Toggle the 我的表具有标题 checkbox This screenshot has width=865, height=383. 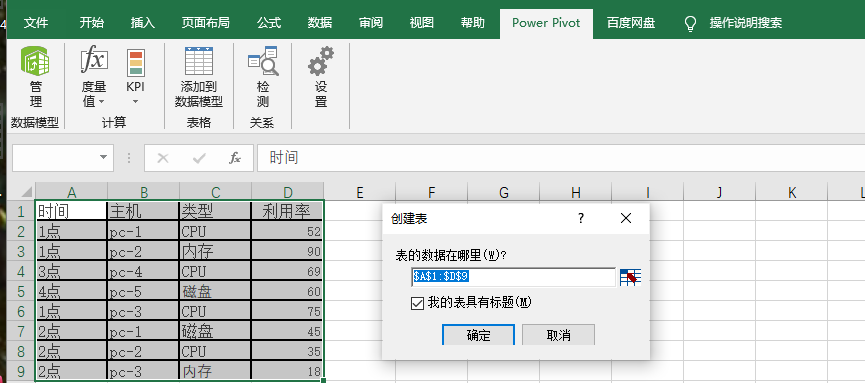point(417,303)
